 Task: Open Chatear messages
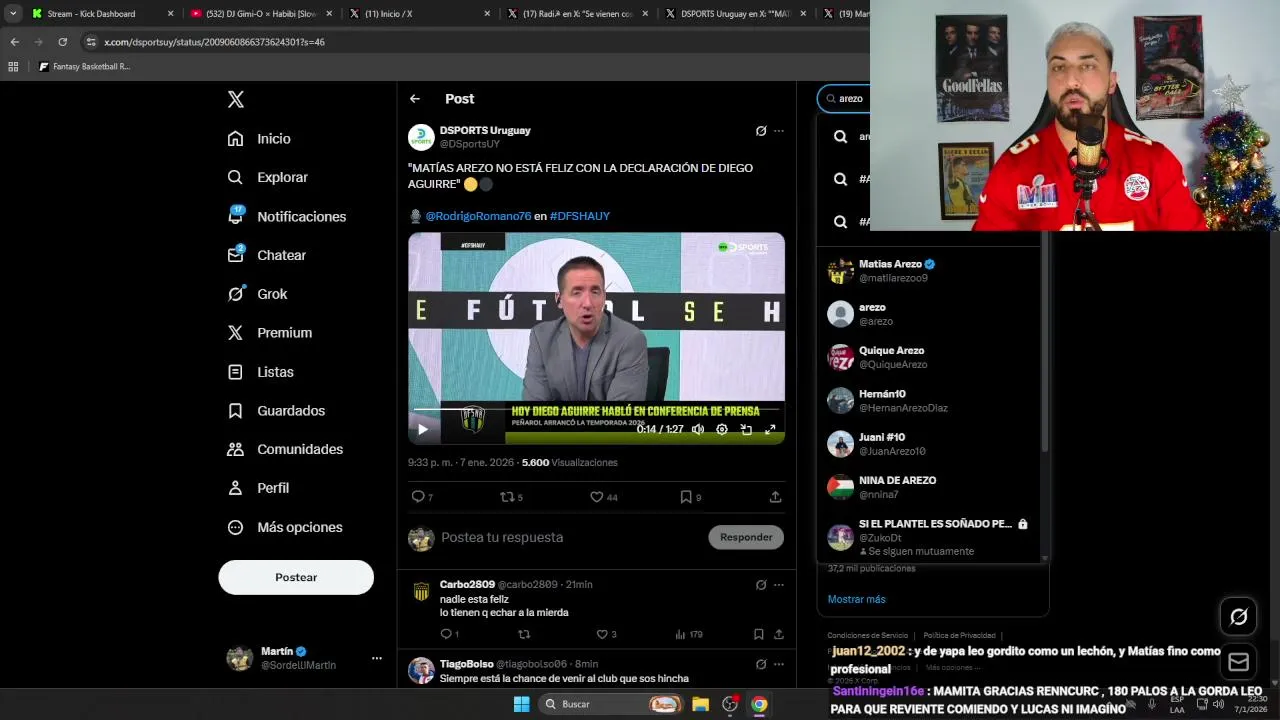pos(266,255)
